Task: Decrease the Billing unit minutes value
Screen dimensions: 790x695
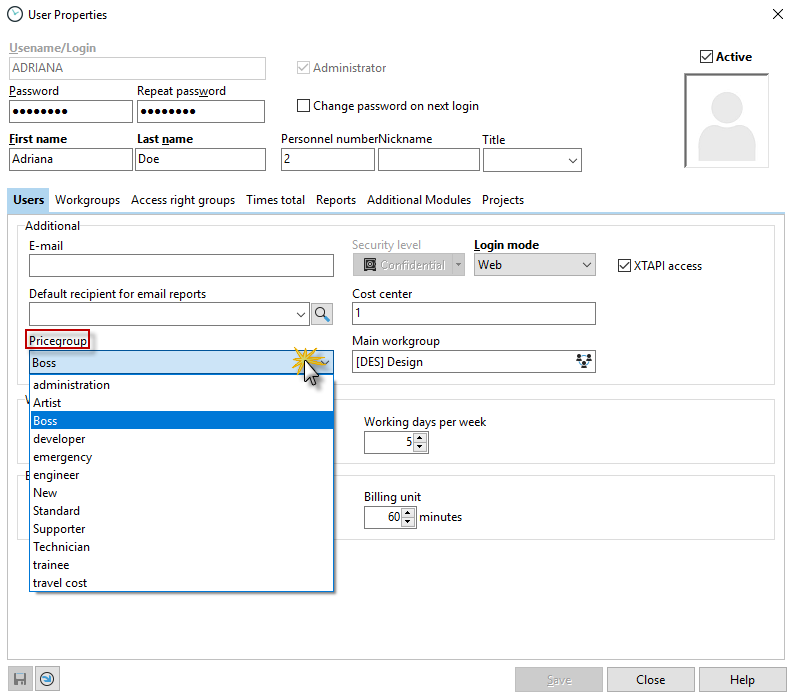Action: (407, 523)
